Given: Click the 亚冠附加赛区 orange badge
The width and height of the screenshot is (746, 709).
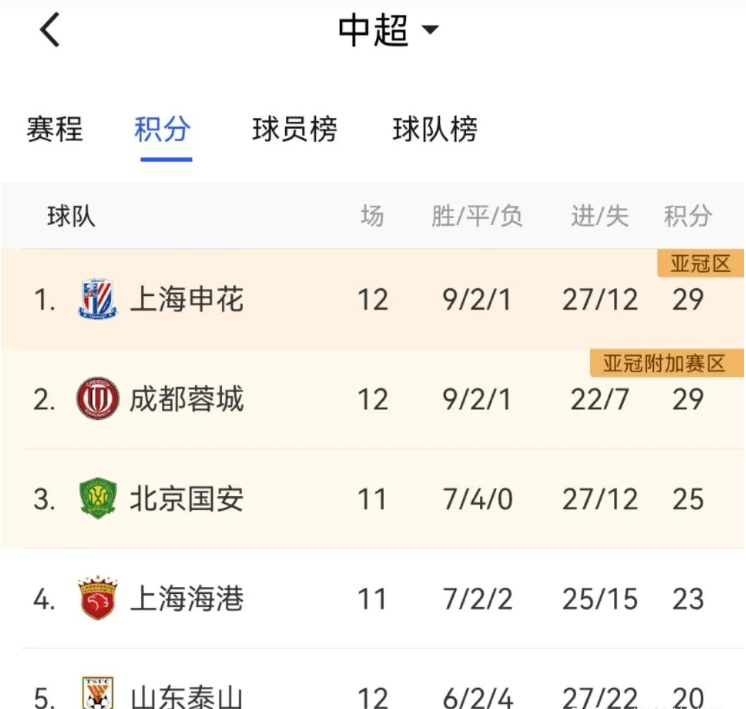Looking at the screenshot, I should tap(667, 363).
